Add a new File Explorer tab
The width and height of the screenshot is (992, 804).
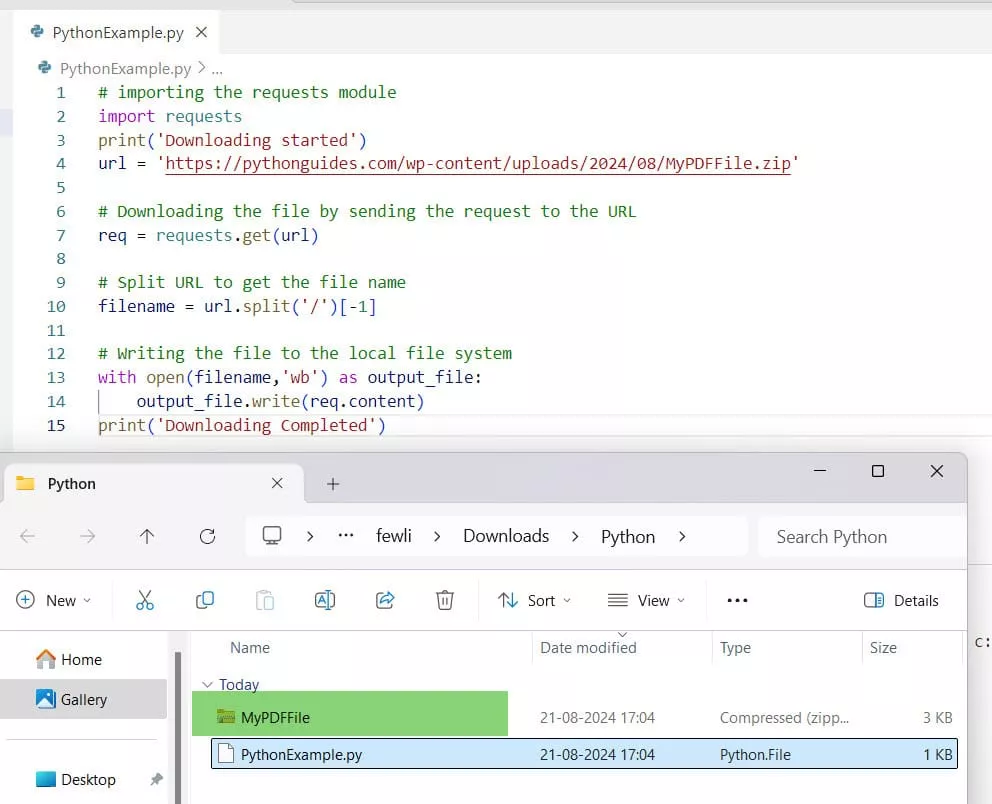pyautogui.click(x=333, y=484)
